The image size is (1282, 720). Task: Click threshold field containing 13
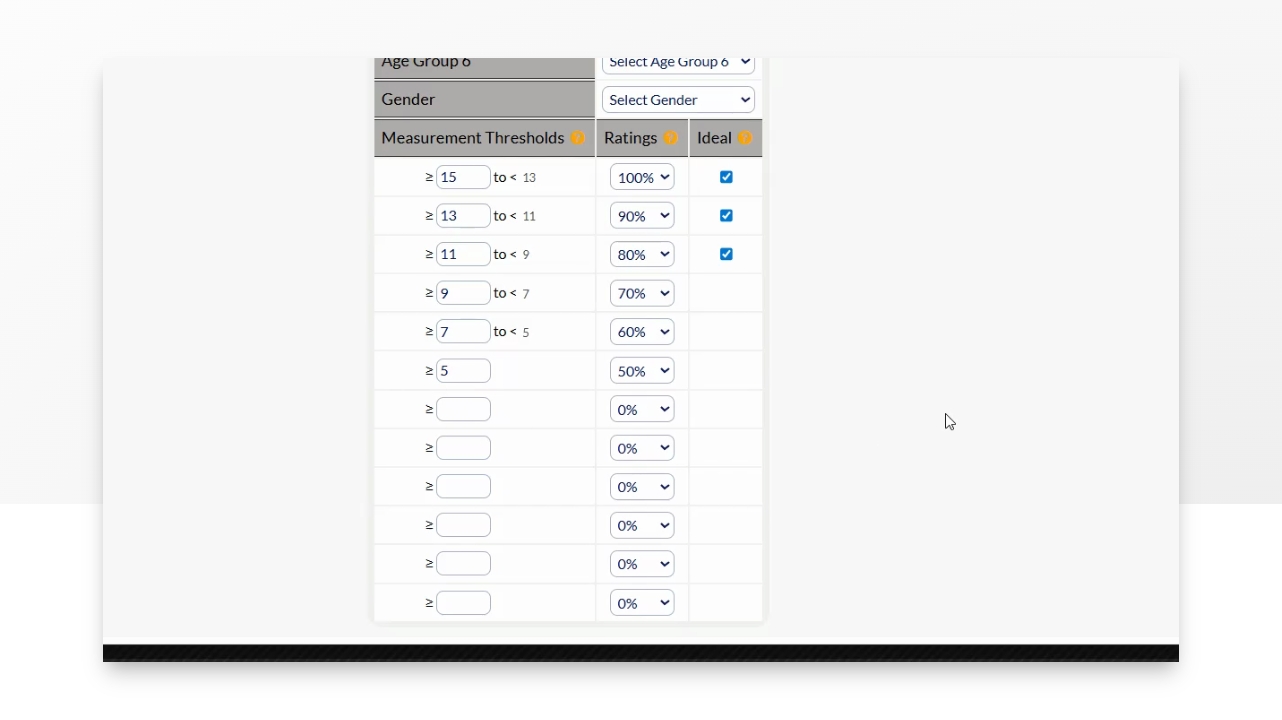463,216
